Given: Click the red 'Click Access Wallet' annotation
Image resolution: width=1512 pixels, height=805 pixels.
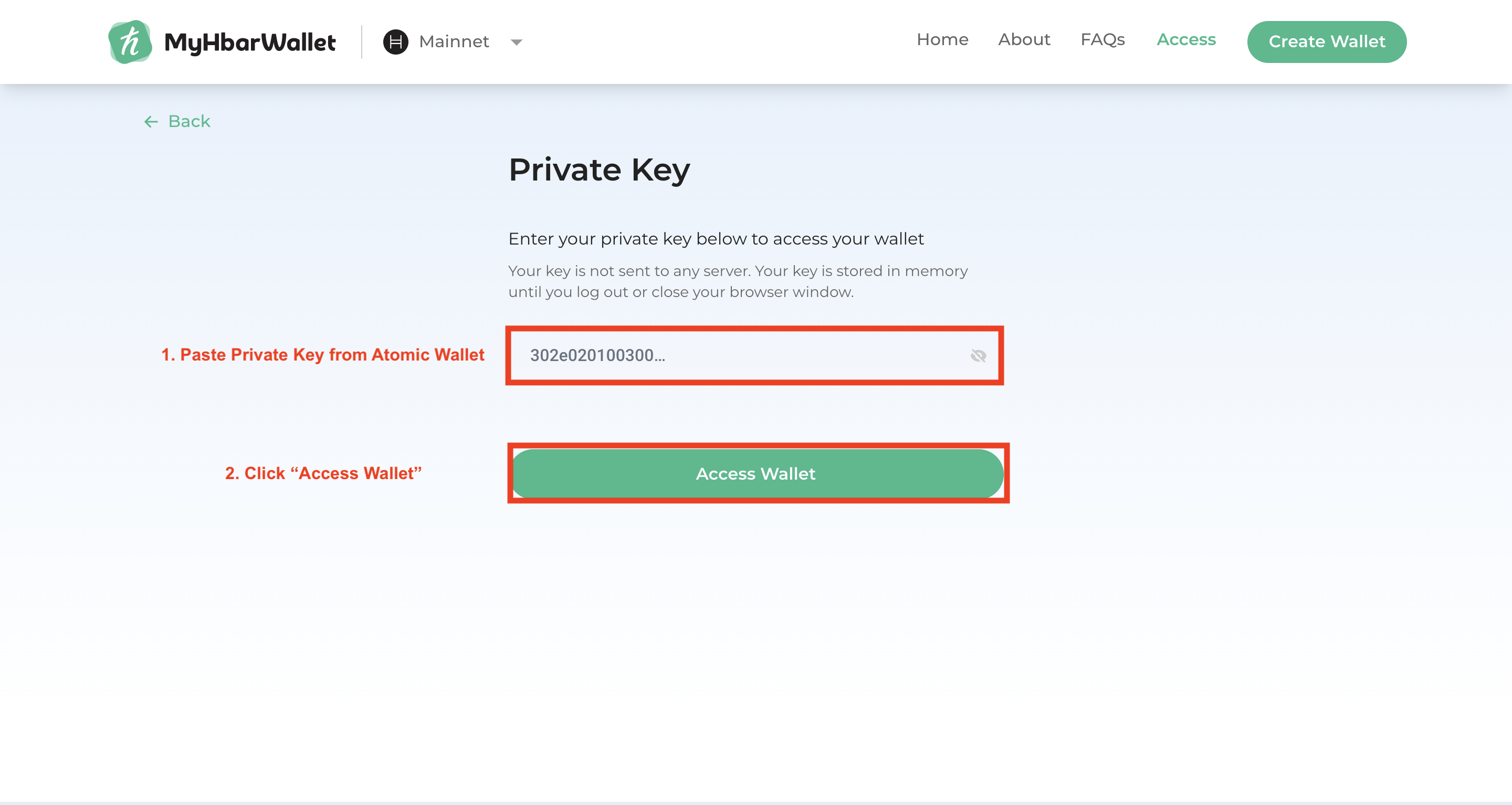Looking at the screenshot, I should point(323,473).
